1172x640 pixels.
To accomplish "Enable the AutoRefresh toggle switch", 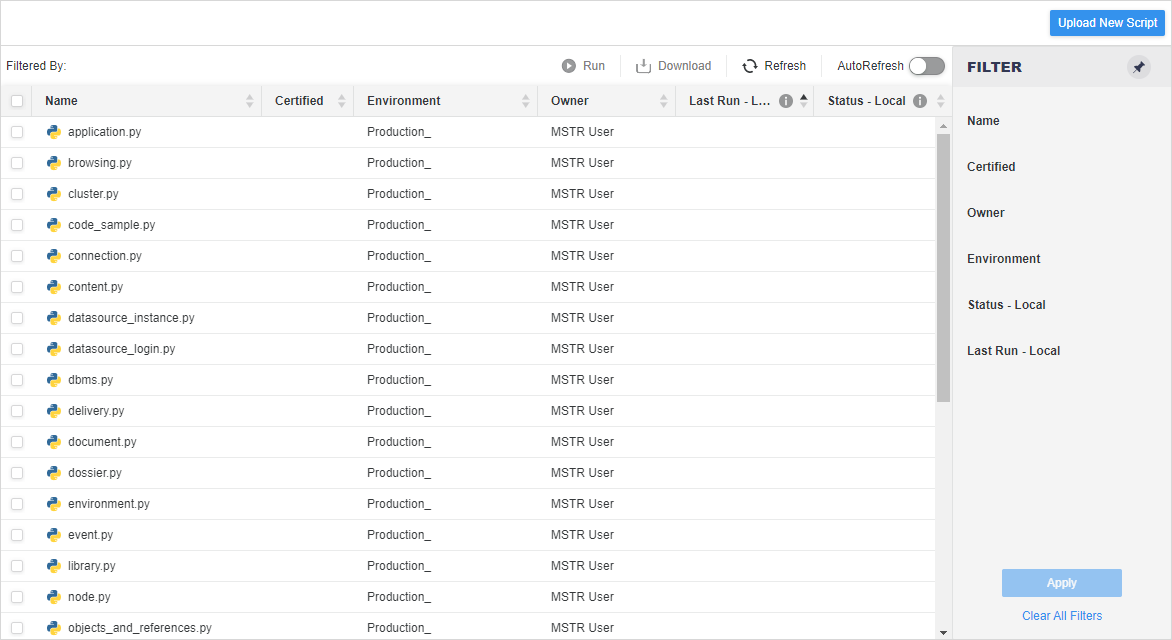I will tap(926, 66).
